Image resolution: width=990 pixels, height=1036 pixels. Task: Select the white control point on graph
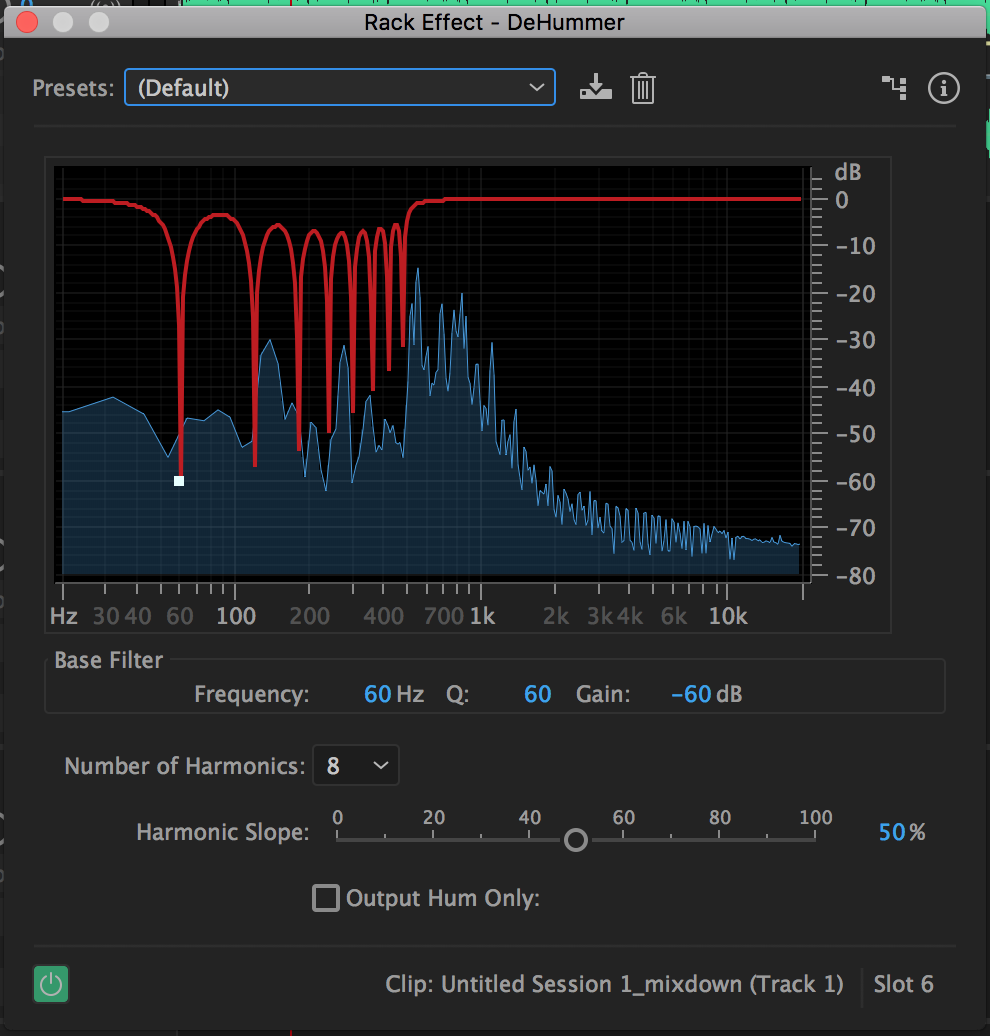click(179, 481)
